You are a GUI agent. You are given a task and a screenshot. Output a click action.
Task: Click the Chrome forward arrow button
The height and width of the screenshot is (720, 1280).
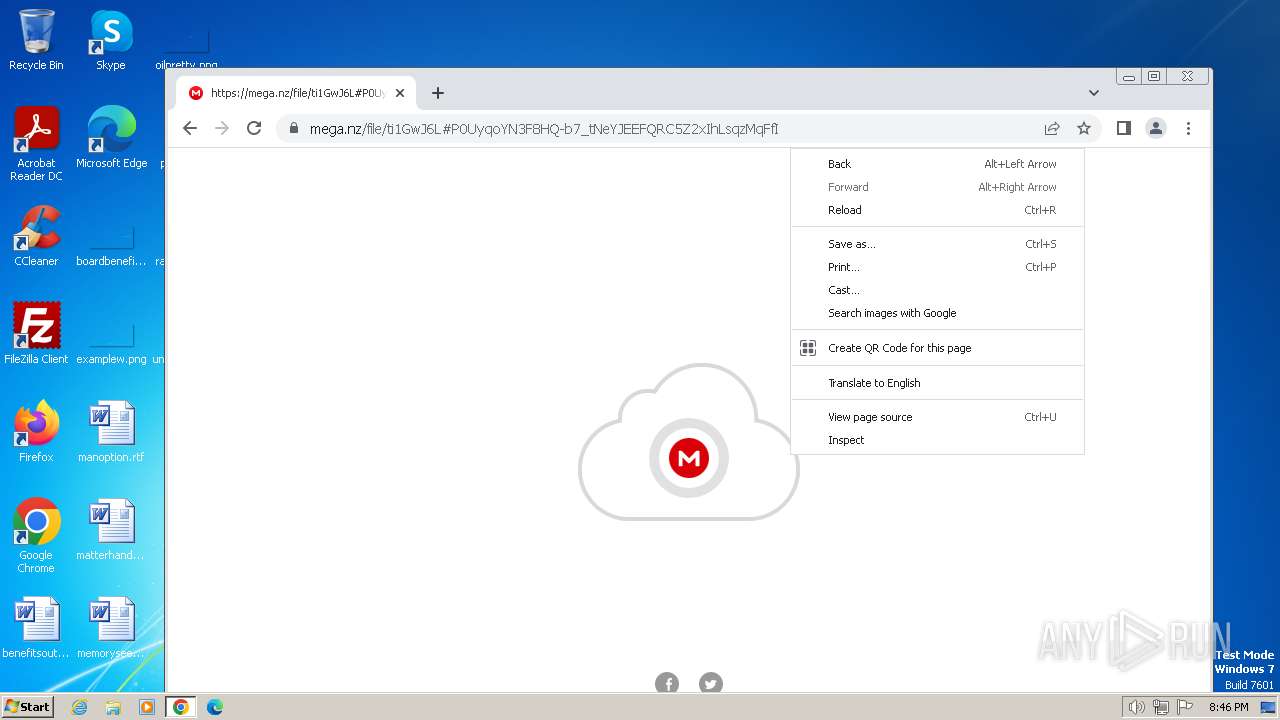point(222,128)
